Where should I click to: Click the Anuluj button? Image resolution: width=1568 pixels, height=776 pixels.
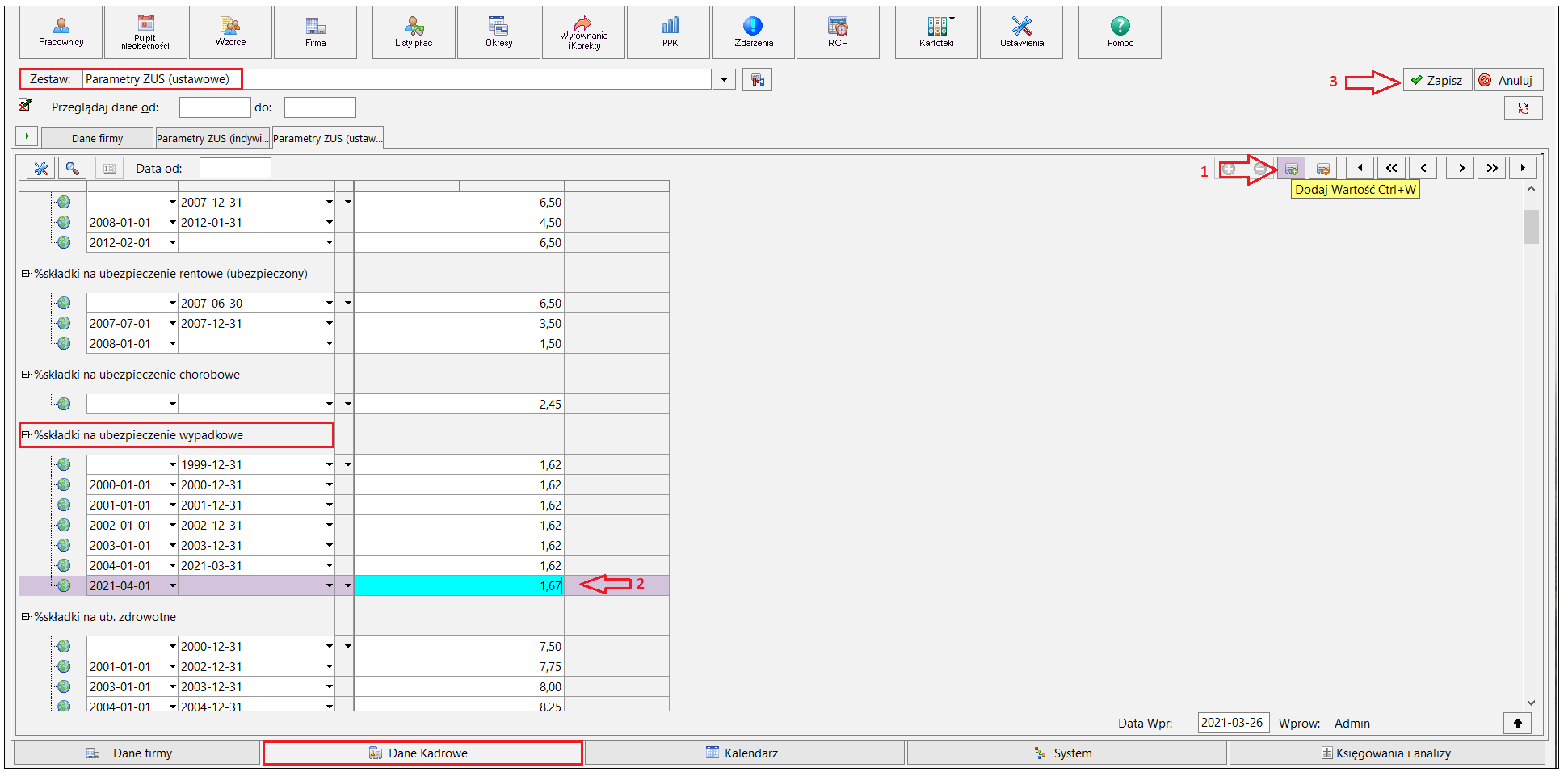[1508, 80]
